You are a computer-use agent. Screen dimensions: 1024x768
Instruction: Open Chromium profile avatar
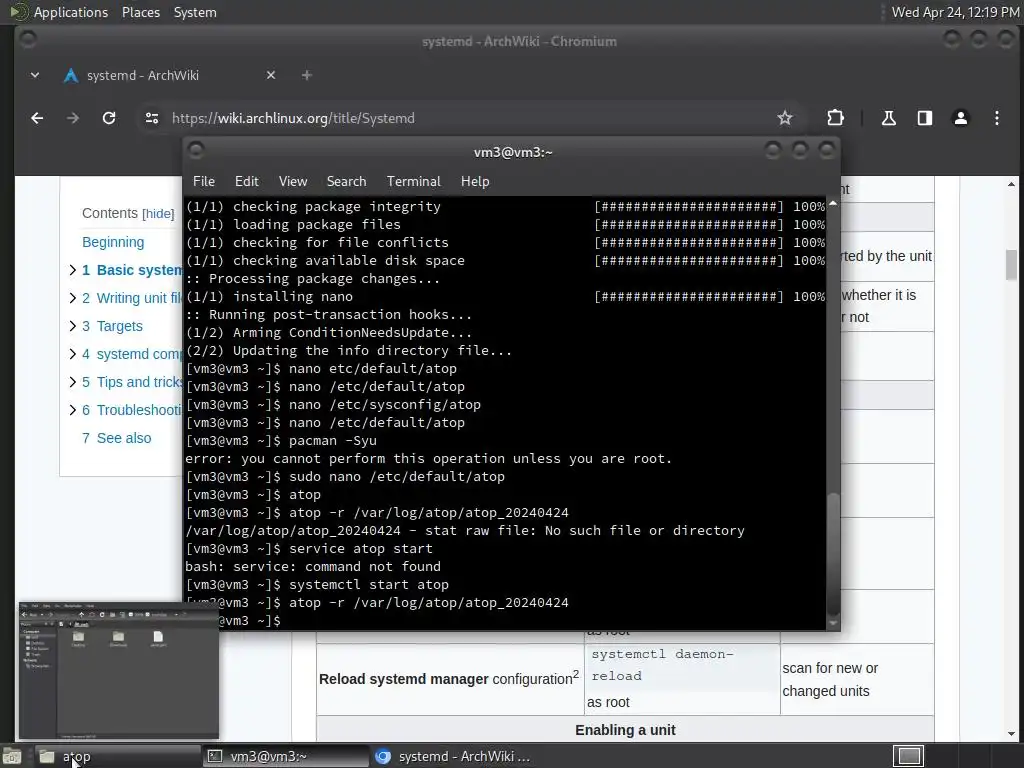pos(961,118)
